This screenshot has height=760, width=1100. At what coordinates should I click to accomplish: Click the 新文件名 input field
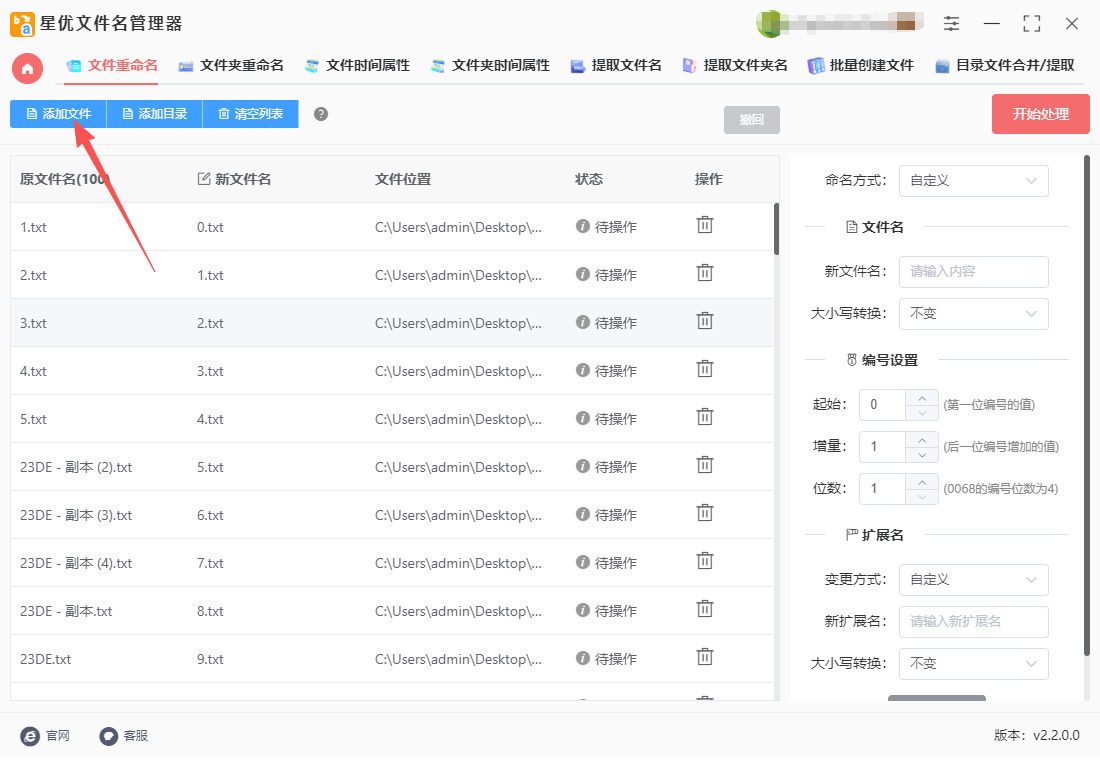point(973,272)
